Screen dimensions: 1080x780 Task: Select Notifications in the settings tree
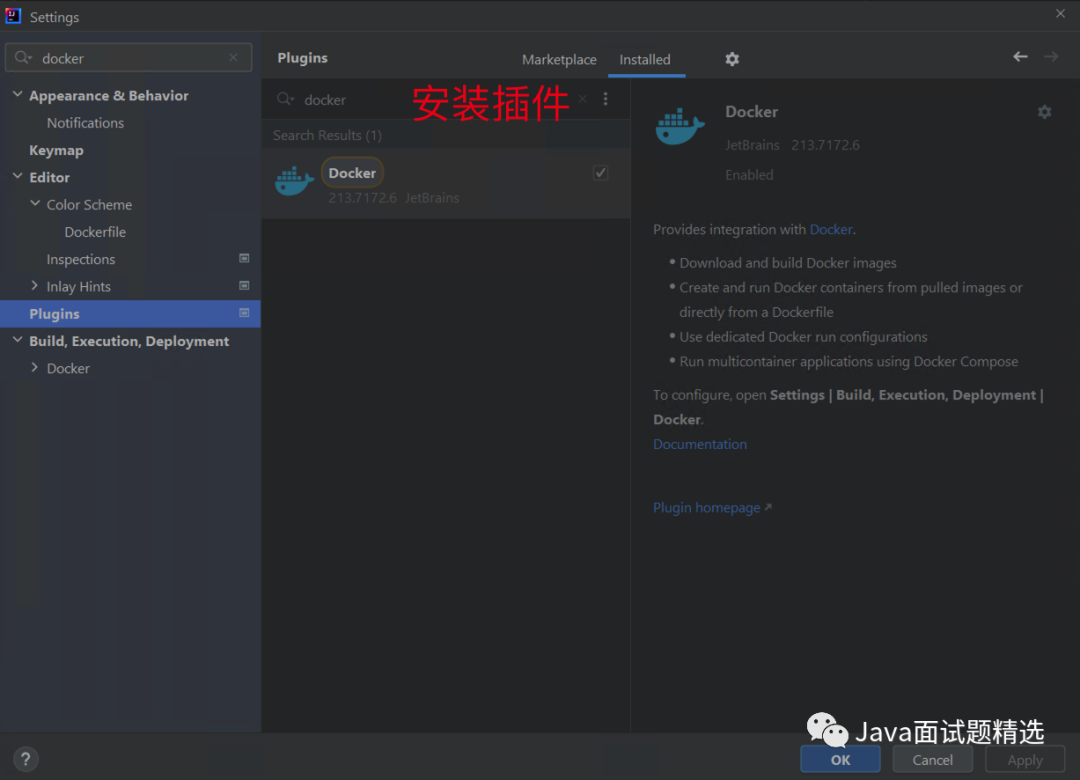coord(85,123)
